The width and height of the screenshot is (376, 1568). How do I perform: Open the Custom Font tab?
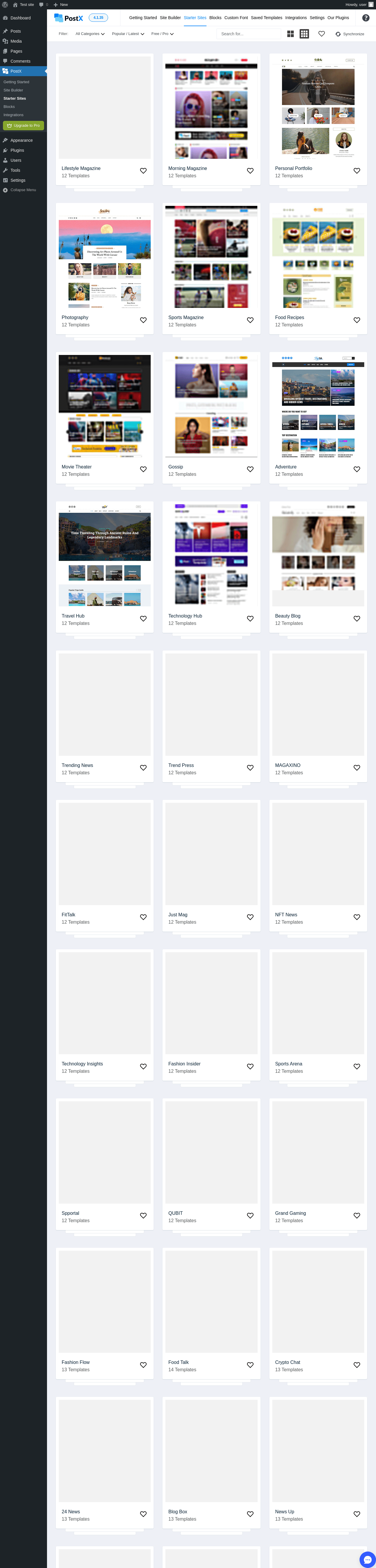236,18
